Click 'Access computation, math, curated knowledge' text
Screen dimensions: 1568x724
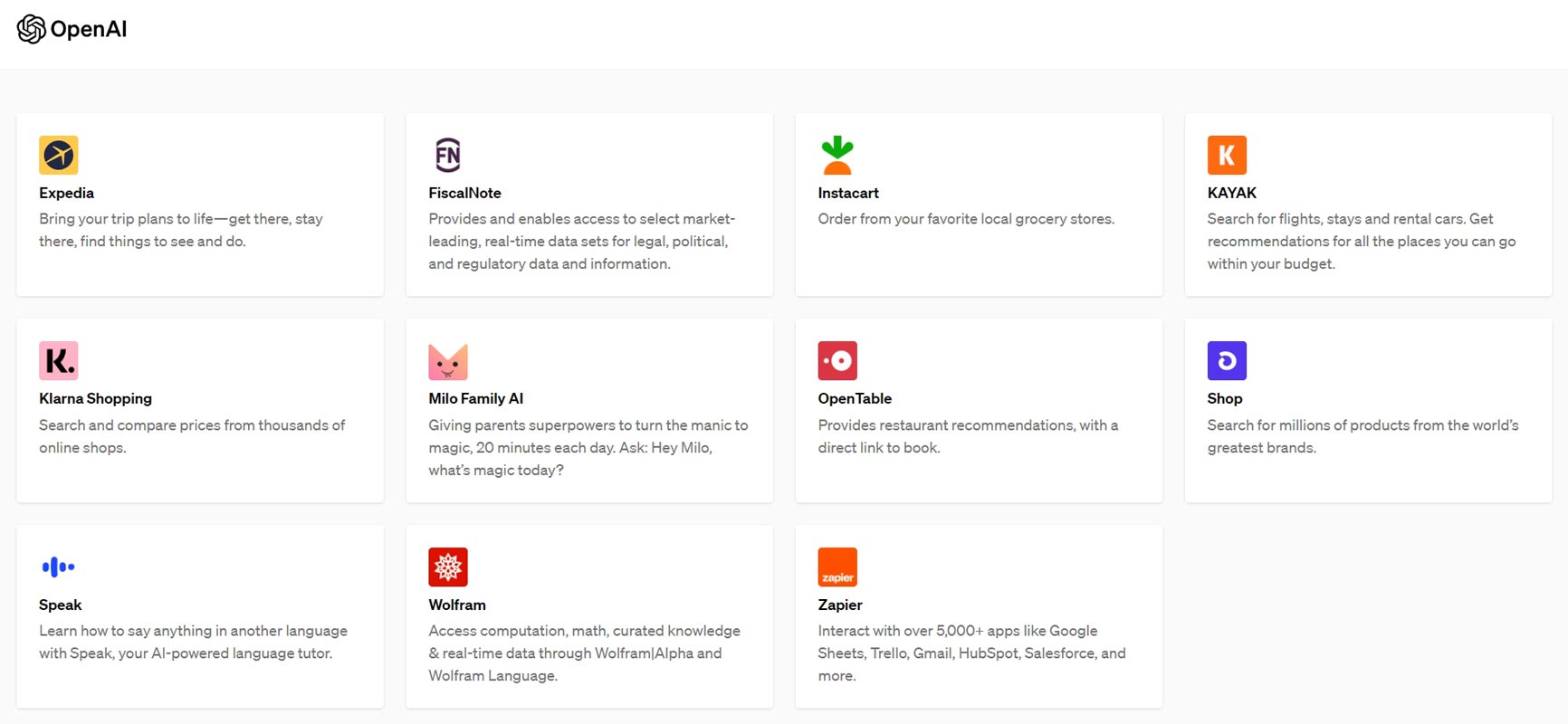coord(584,653)
